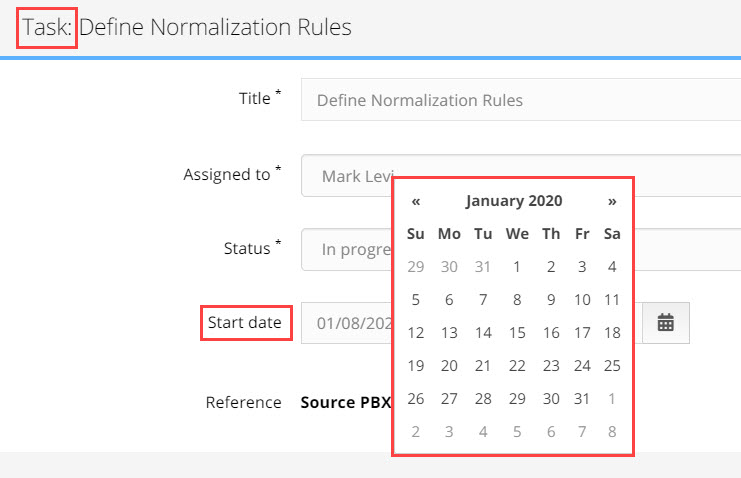The width and height of the screenshot is (741, 478).
Task: Click the January 2020 month header
Action: click(x=514, y=201)
